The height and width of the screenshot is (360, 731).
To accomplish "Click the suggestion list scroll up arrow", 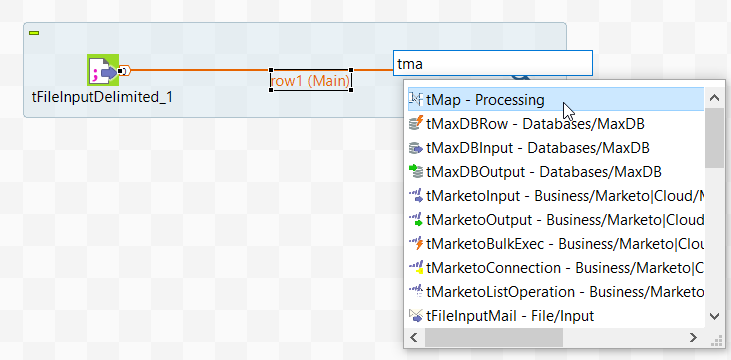I will (x=714, y=98).
